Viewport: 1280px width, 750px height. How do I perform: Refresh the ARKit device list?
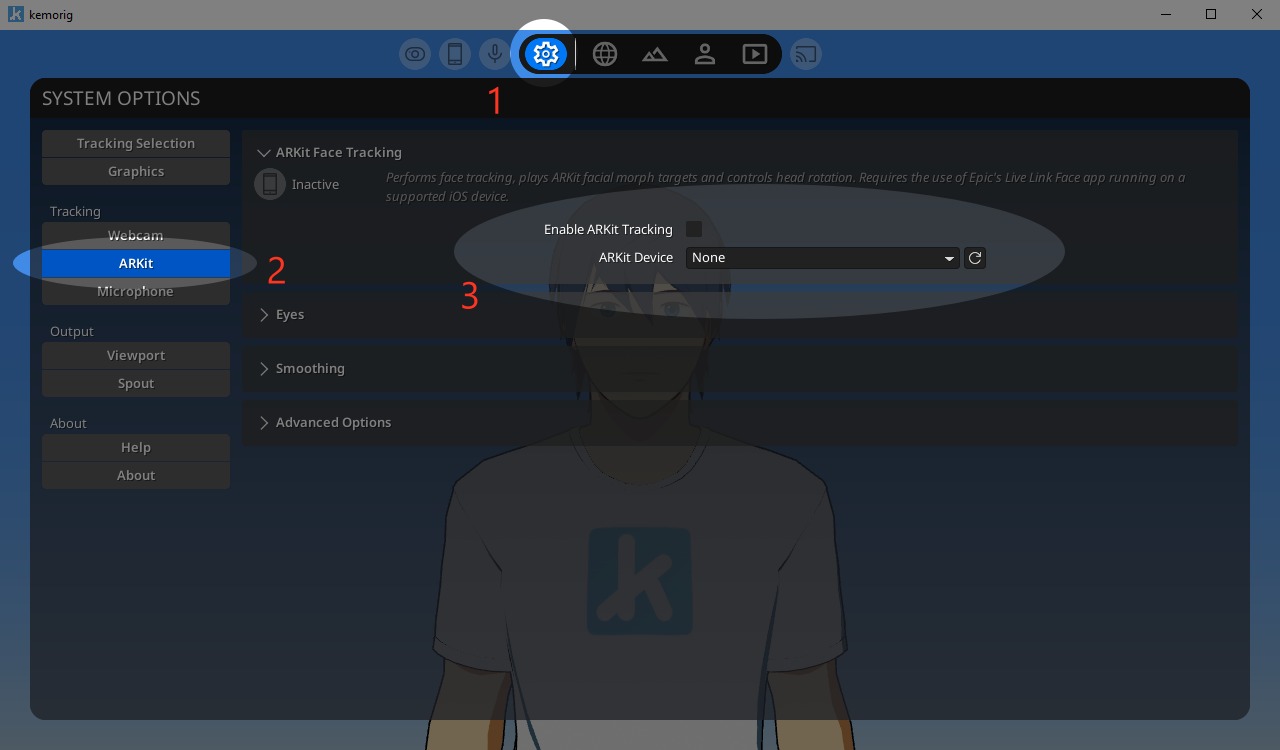point(975,258)
